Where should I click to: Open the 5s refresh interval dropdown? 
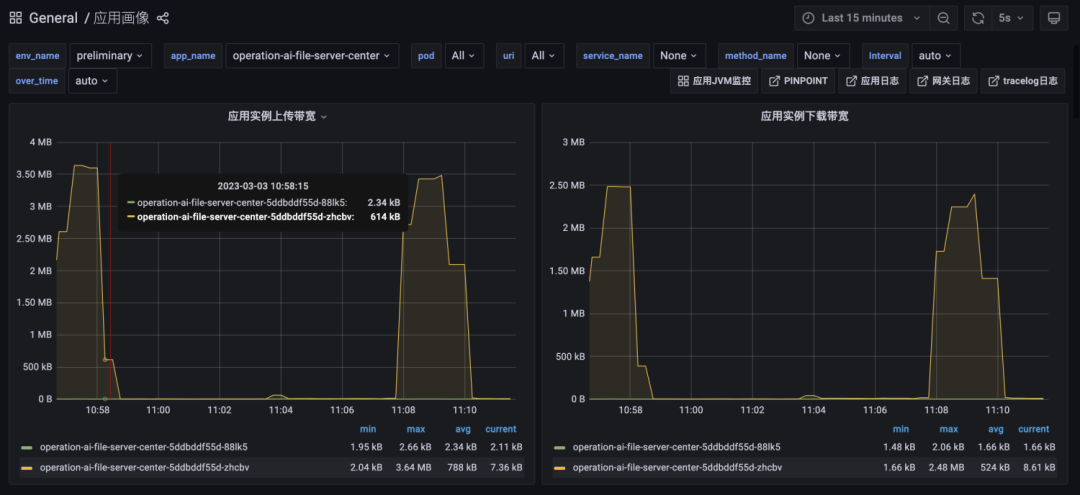pyautogui.click(x=1012, y=18)
